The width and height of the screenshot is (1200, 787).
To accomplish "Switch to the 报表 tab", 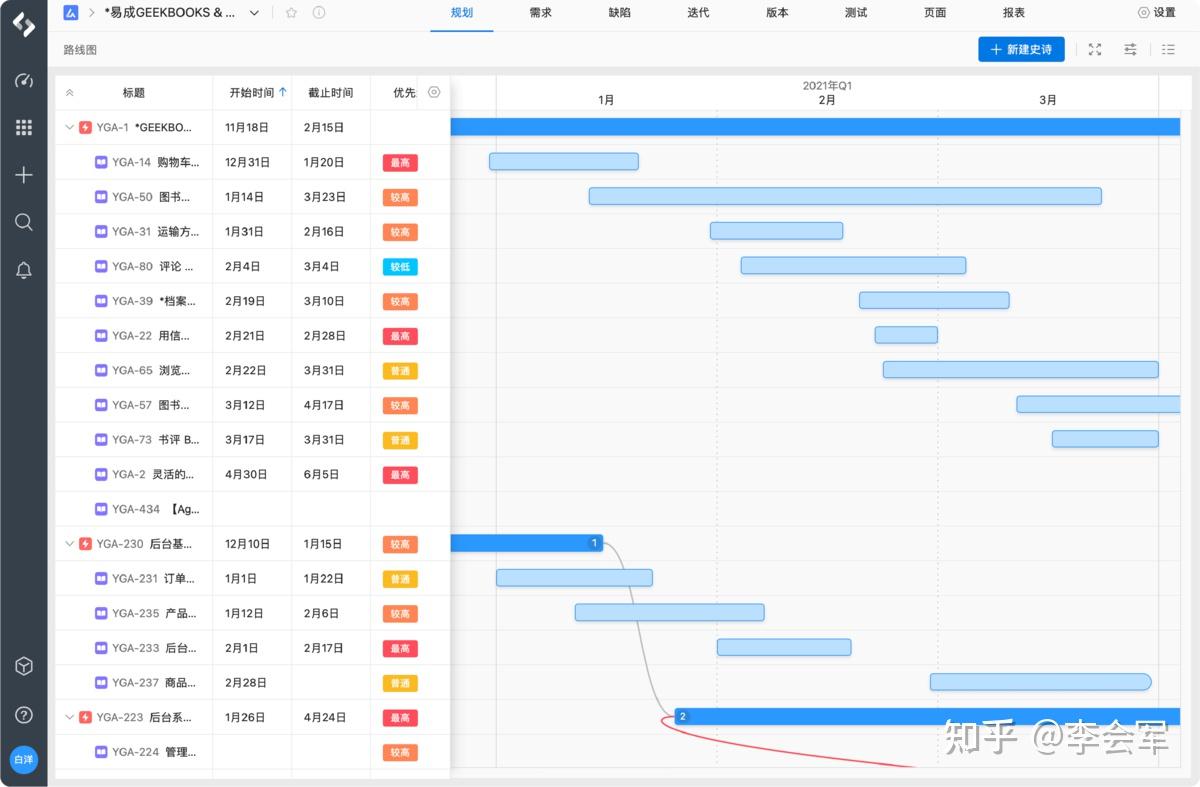I will 1013,13.
